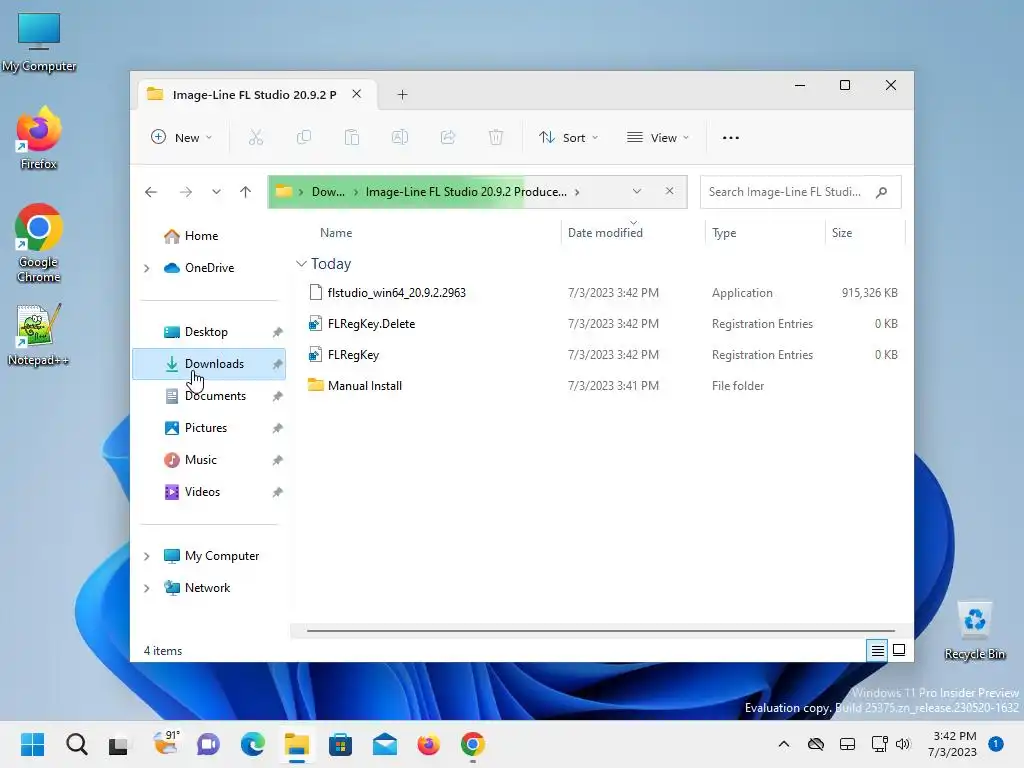Open Firefox desktop shortcut
Screen dimensions: 1024x768
coord(39,138)
